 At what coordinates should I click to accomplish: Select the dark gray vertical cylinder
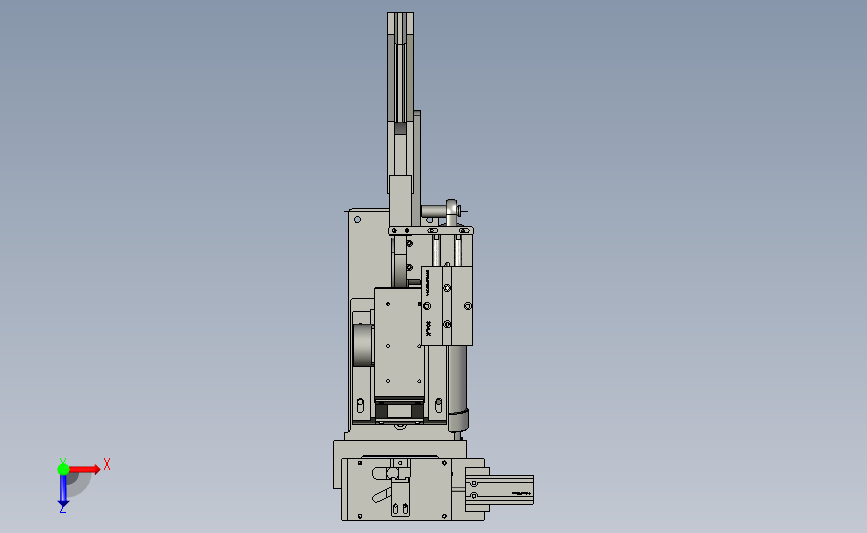click(457, 388)
